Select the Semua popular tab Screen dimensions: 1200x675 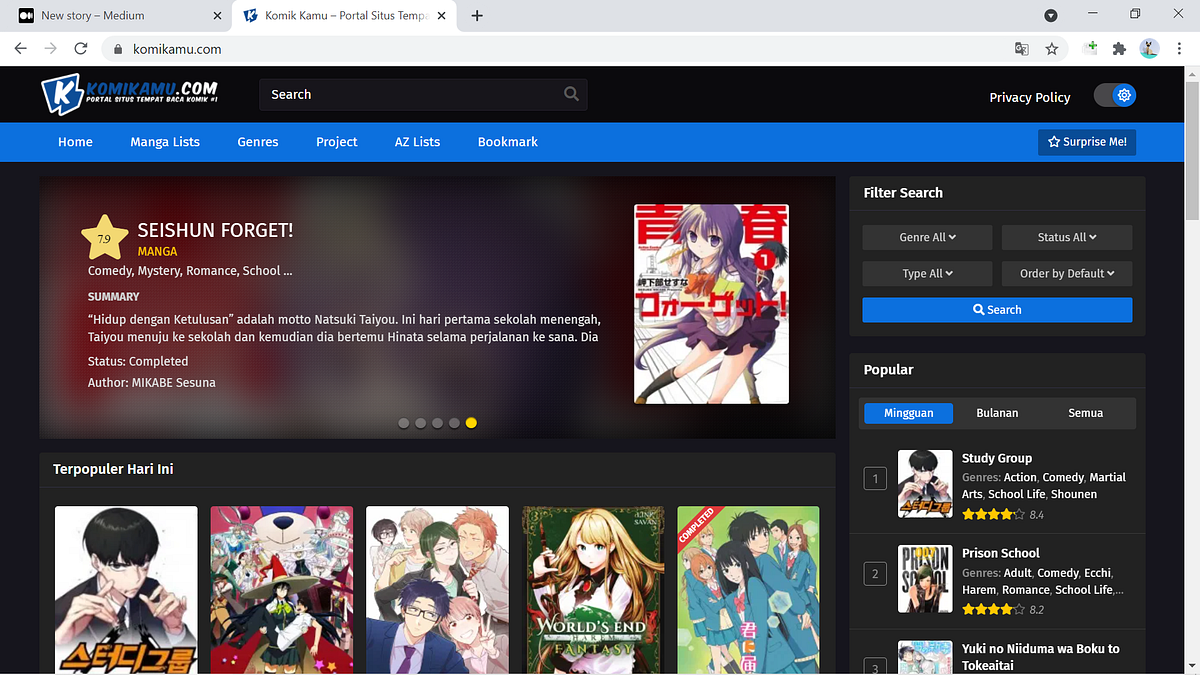pos(1085,413)
